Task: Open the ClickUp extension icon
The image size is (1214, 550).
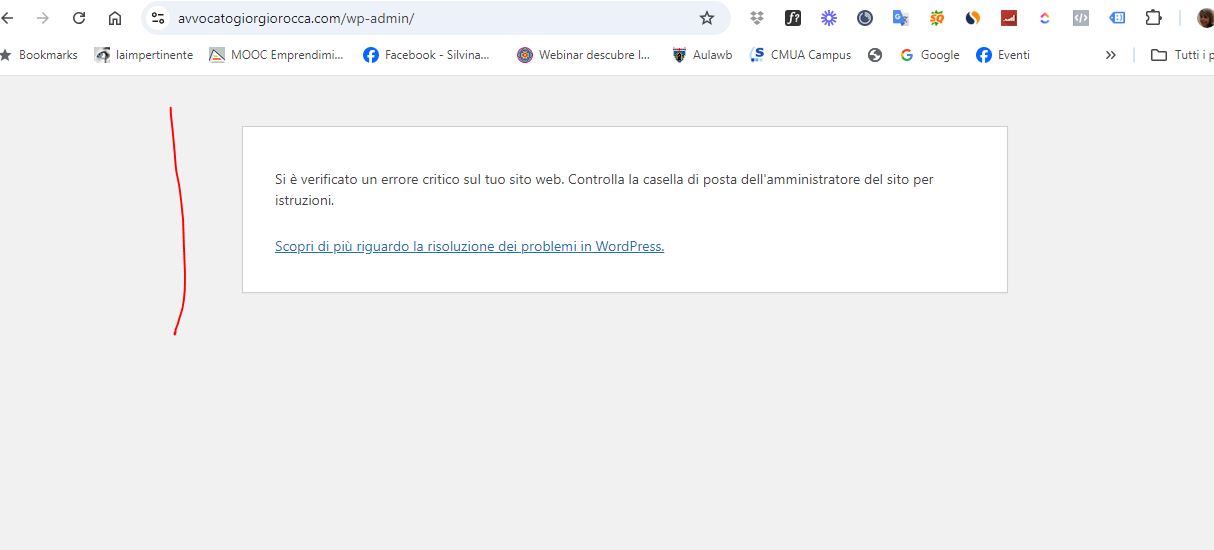Action: 1045,18
